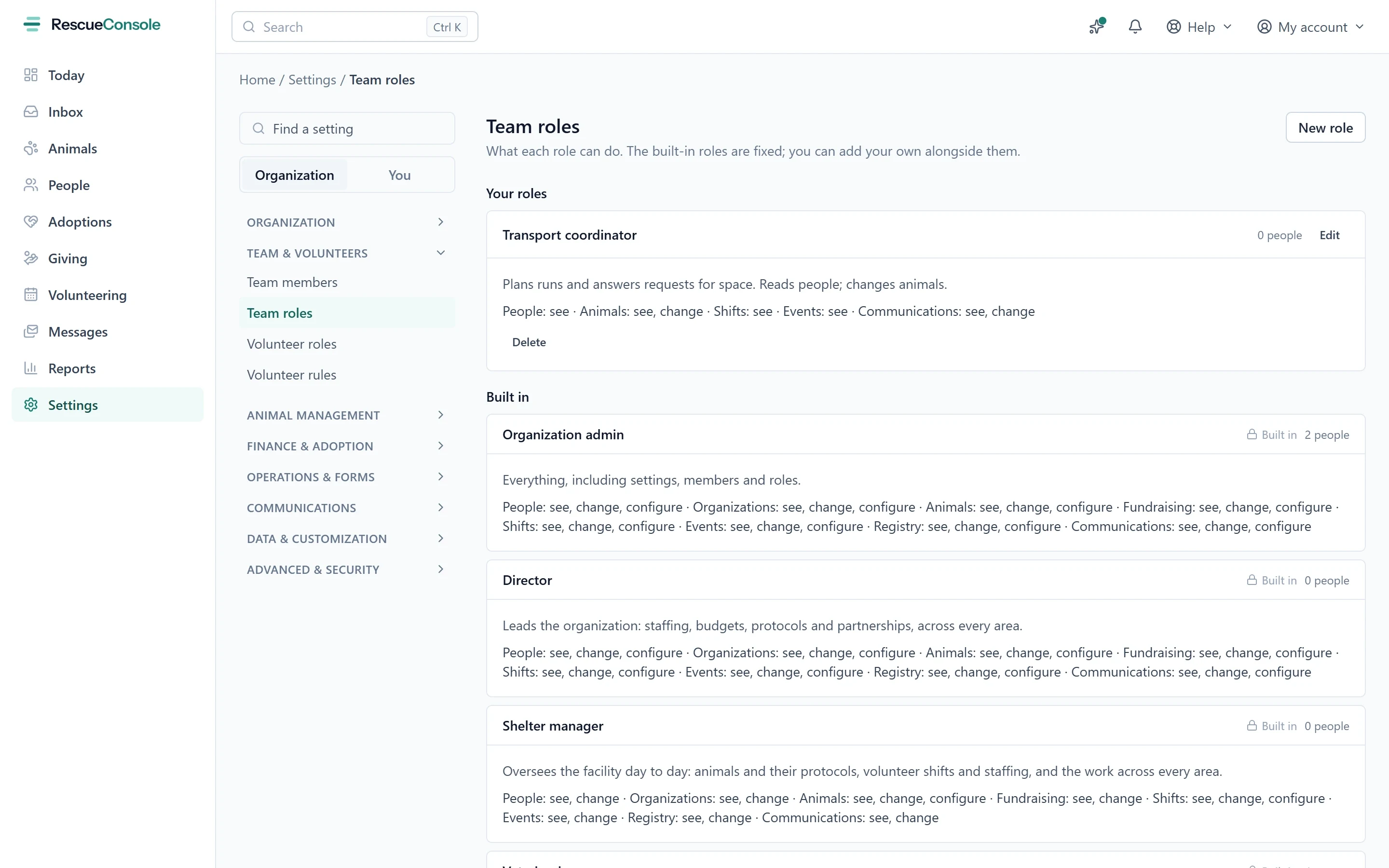Click the magnifier icon in Search
Viewport: 1389px width, 868px height.
click(x=249, y=27)
